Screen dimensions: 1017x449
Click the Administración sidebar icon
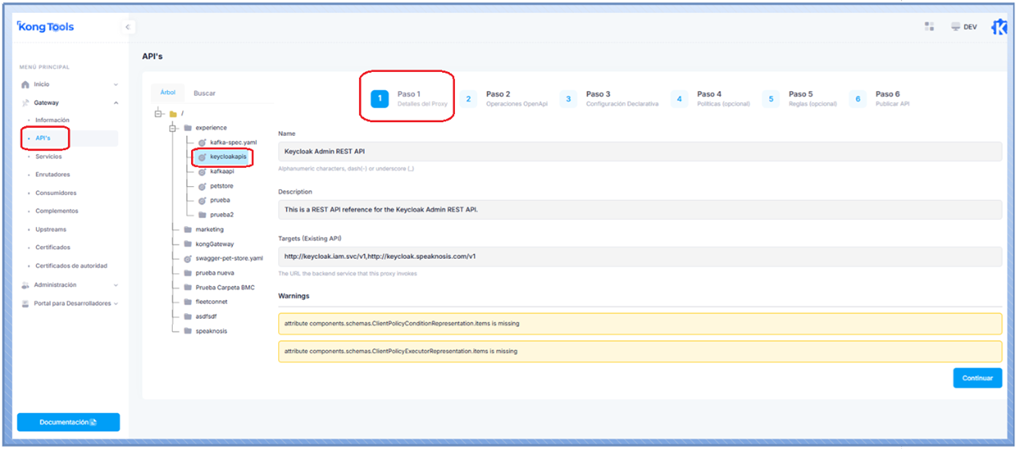[26, 285]
